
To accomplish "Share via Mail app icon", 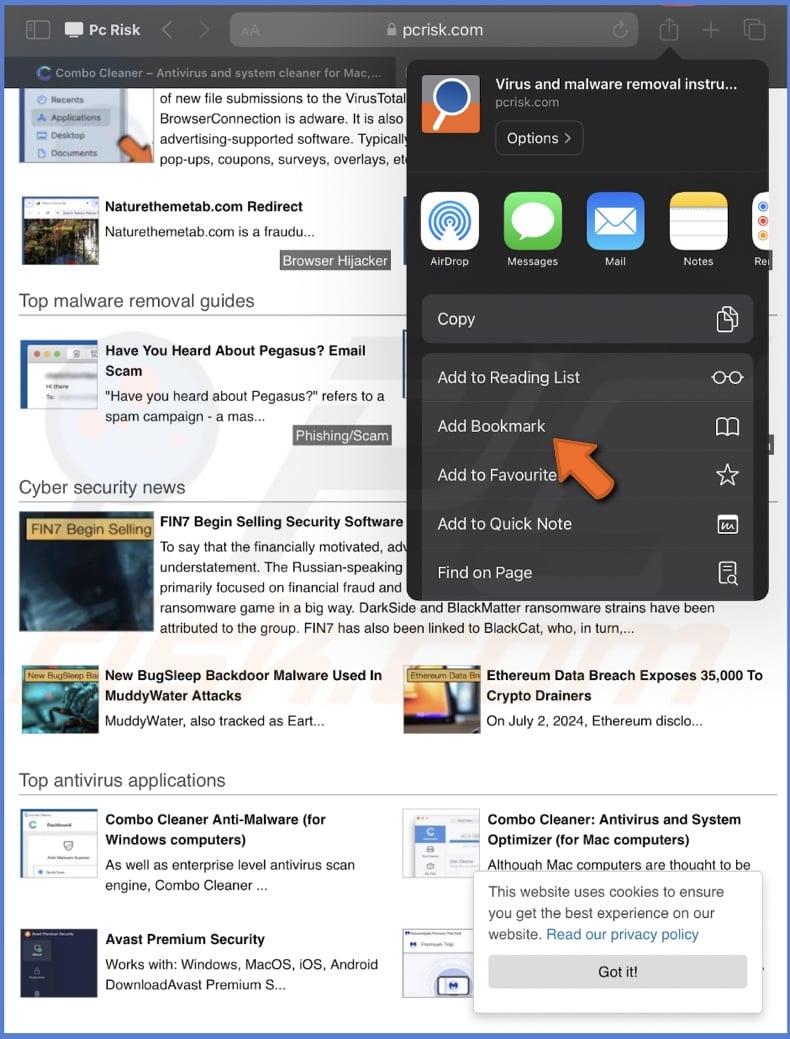I will [615, 221].
